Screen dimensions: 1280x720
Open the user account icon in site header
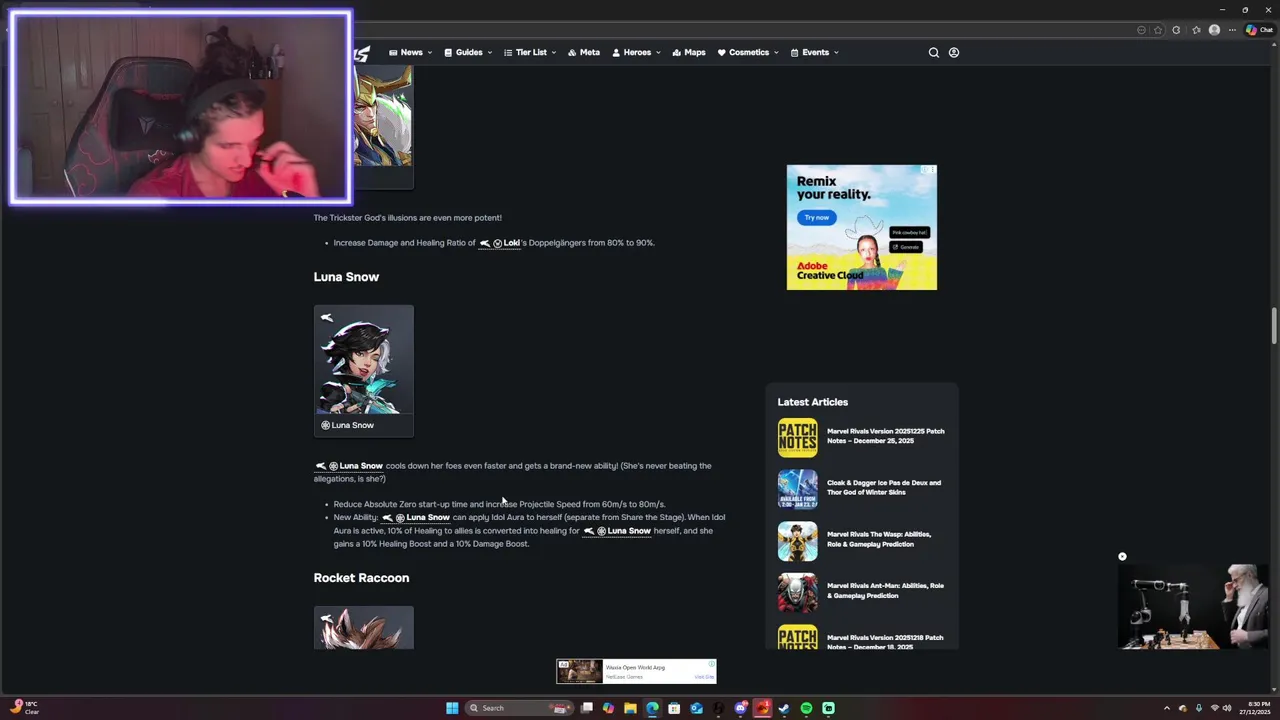954,52
